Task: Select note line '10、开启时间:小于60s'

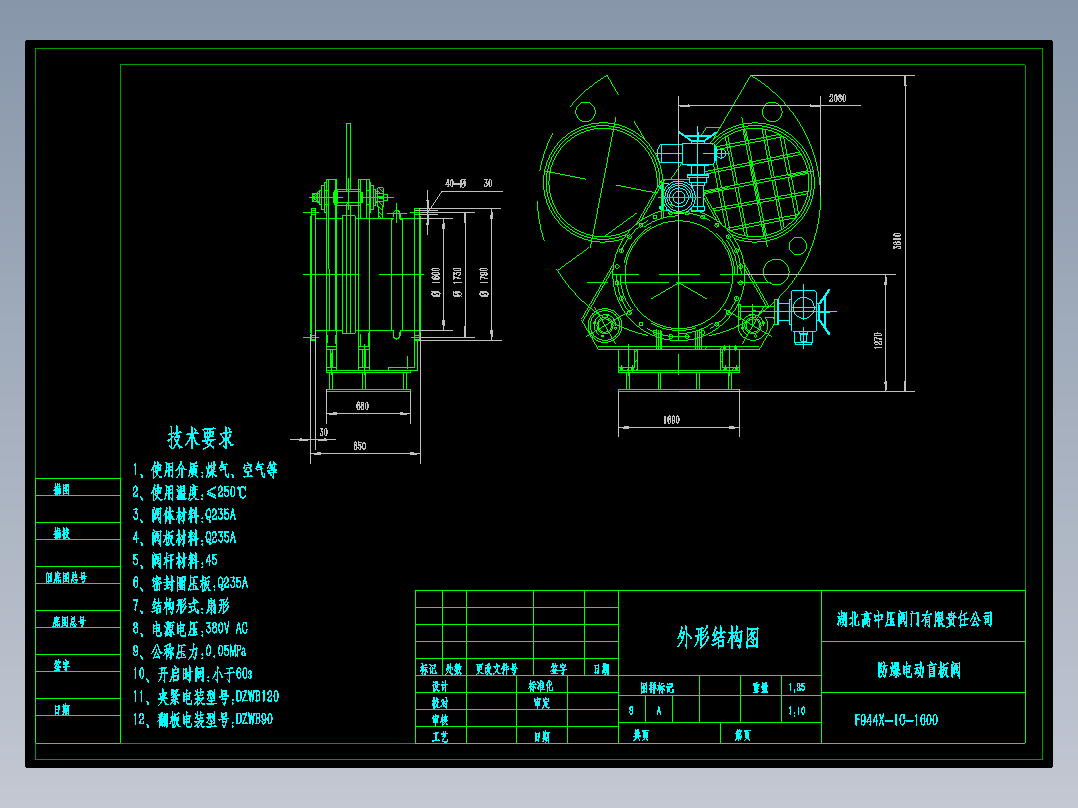Action: coord(192,674)
